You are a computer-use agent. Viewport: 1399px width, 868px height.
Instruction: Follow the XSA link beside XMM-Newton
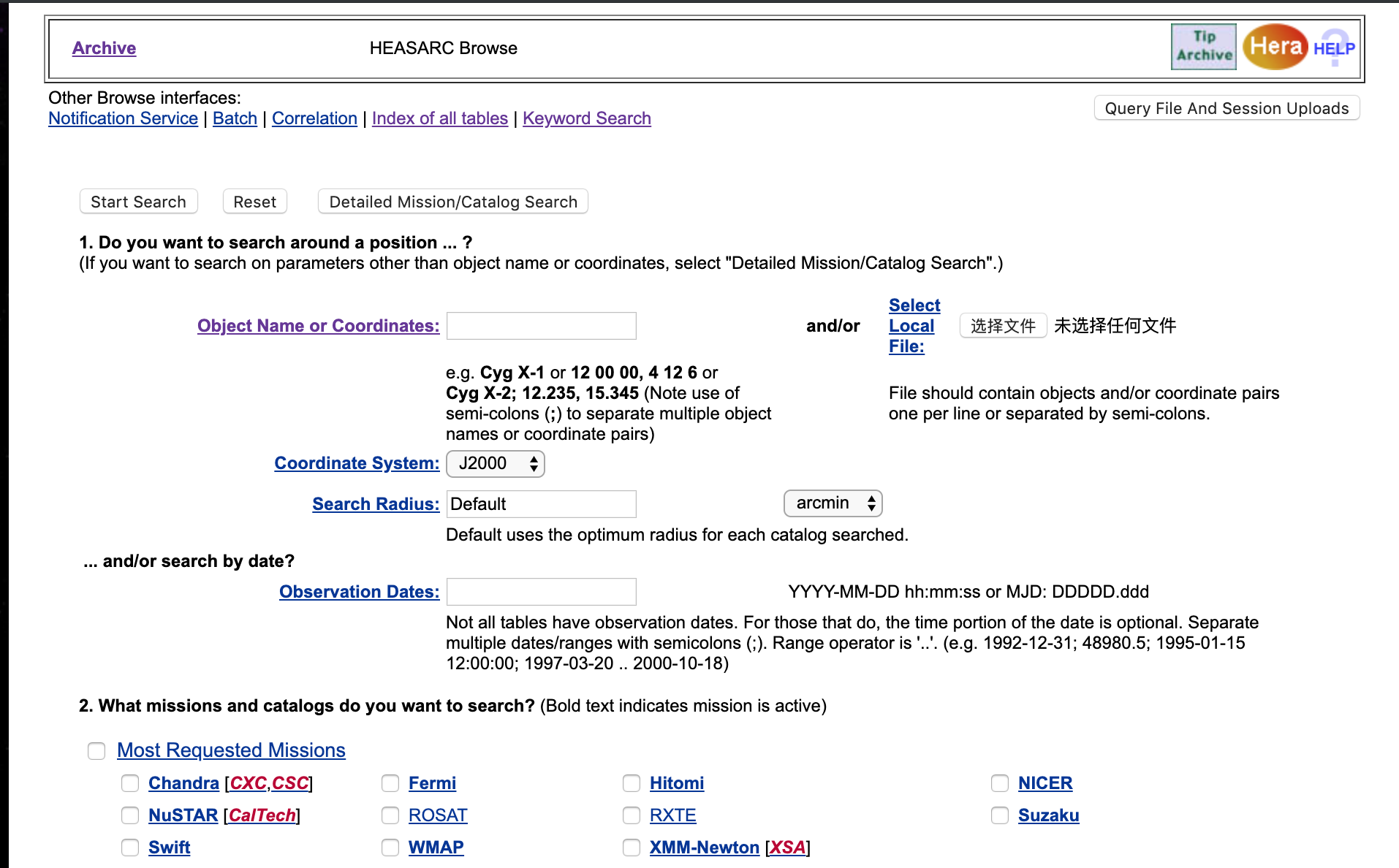[788, 848]
